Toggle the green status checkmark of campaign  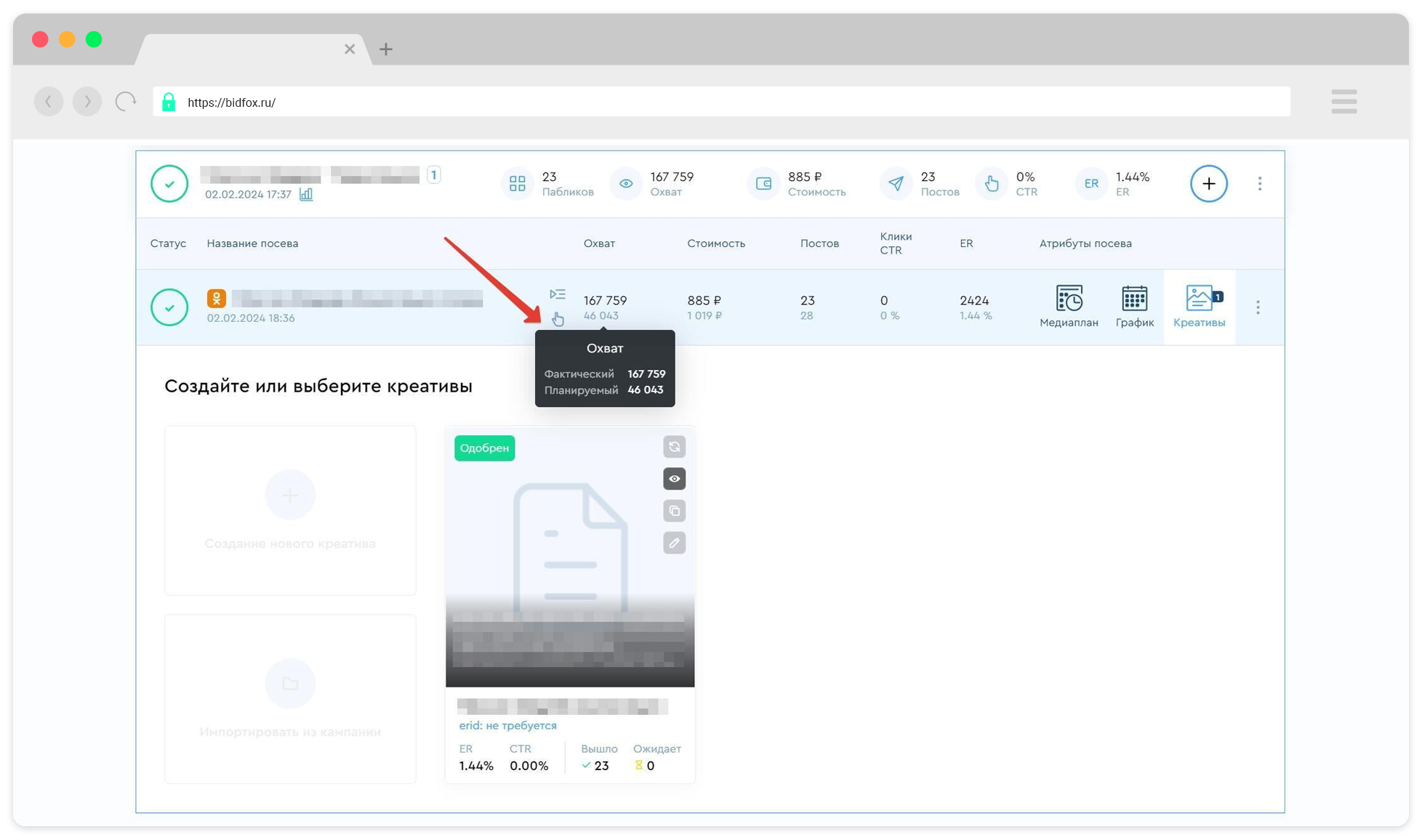point(169,184)
